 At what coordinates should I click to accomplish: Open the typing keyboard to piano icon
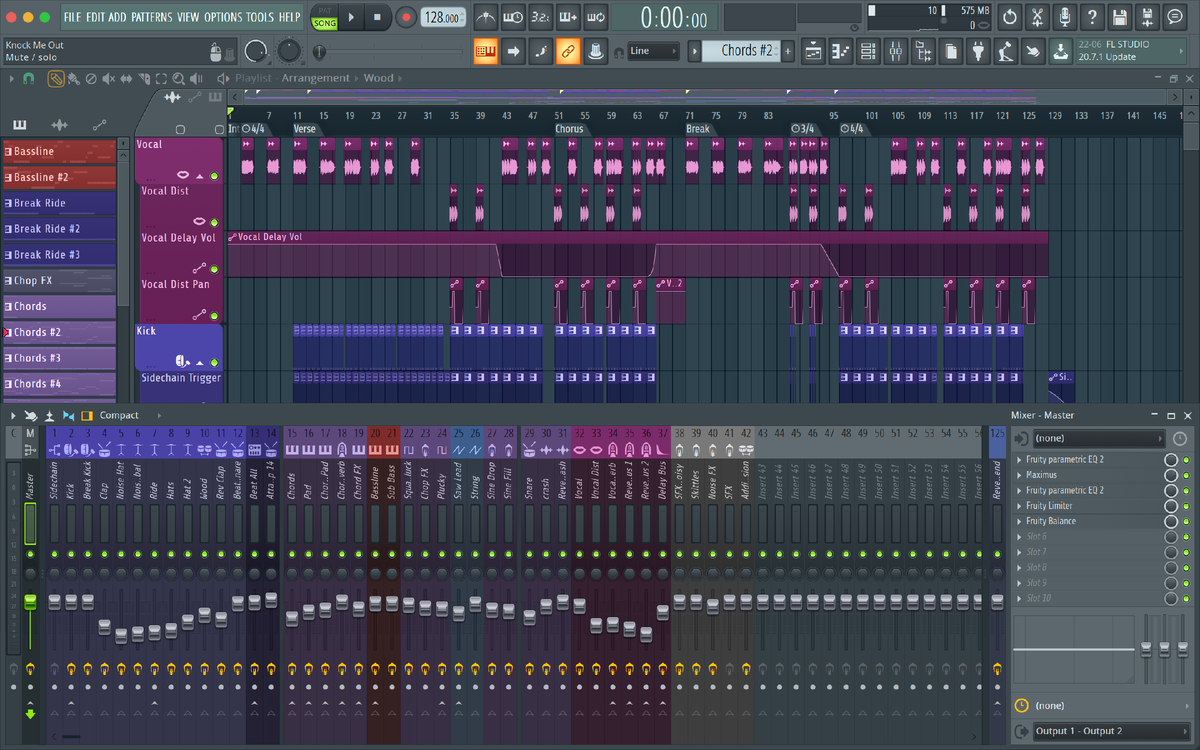pyautogui.click(x=486, y=51)
